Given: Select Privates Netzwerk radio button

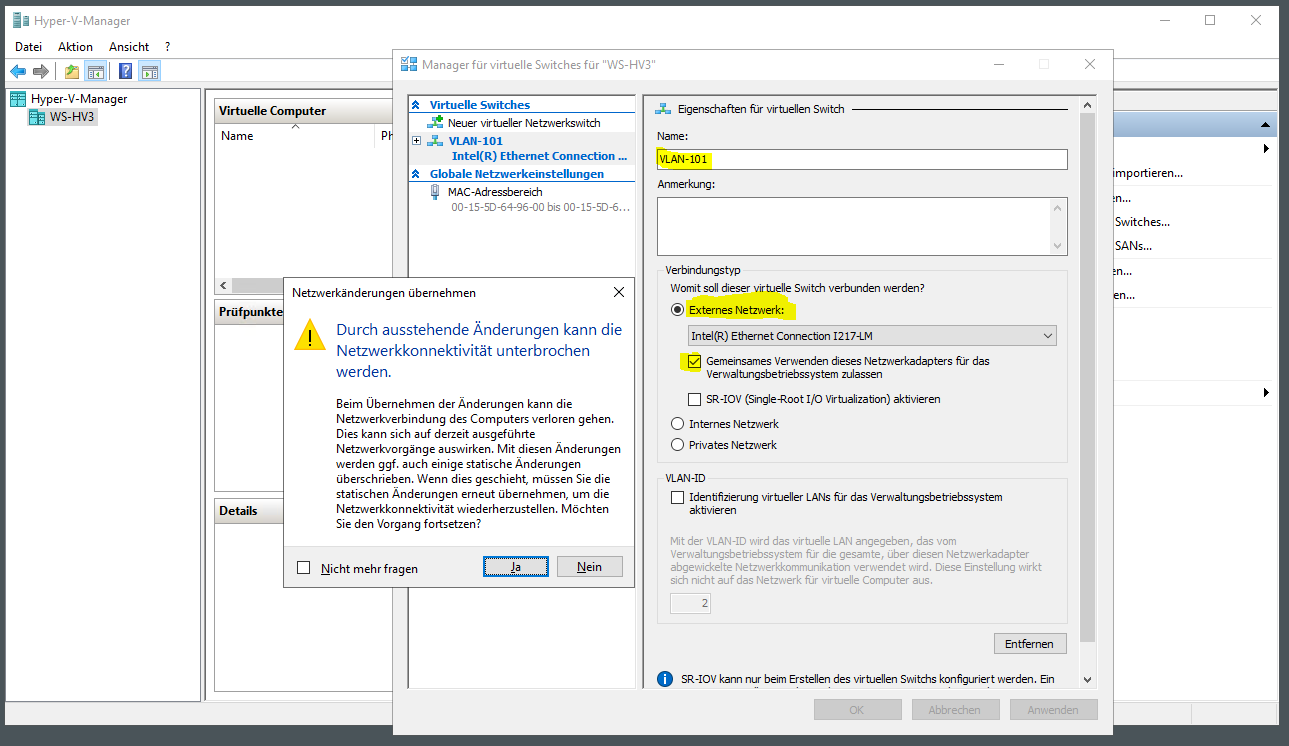Looking at the screenshot, I should (678, 445).
